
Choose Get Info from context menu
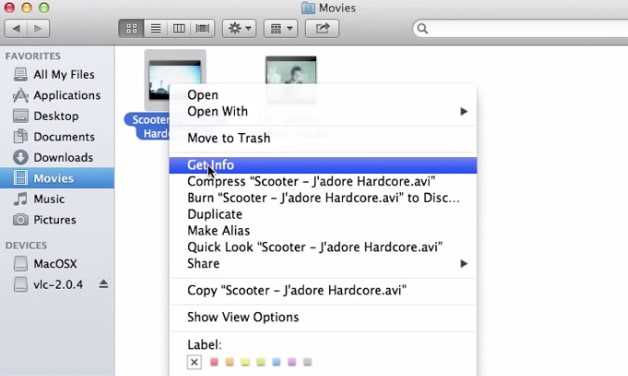[323, 165]
